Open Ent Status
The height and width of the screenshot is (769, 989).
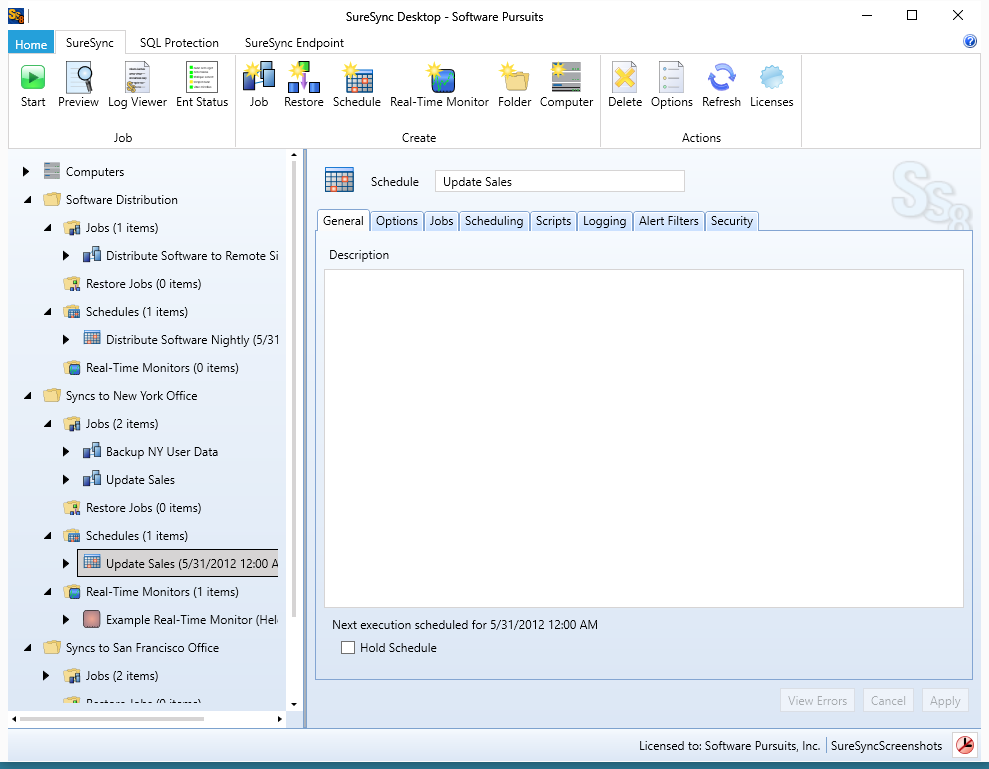(x=201, y=84)
